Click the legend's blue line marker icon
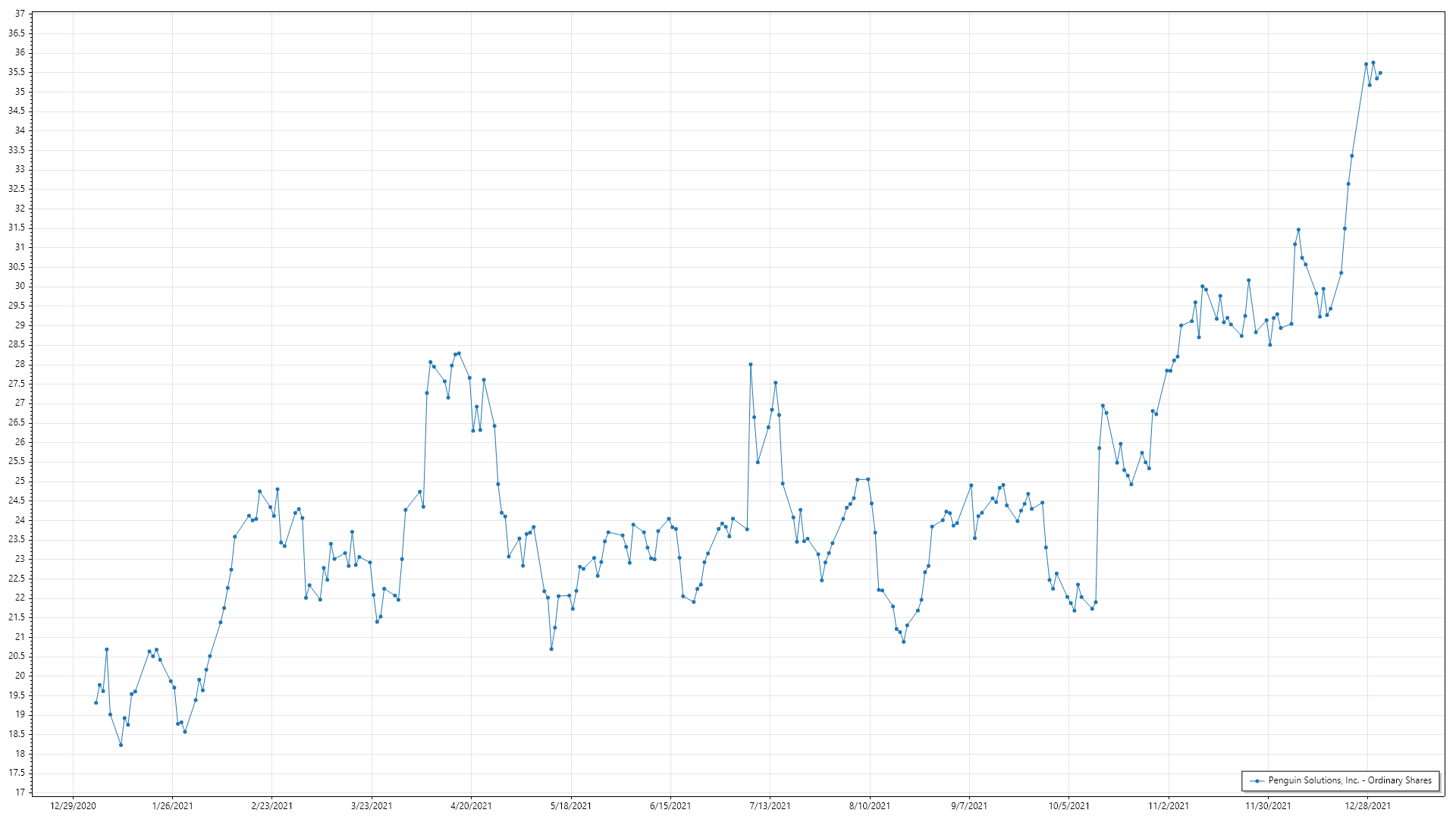 coord(1257,780)
